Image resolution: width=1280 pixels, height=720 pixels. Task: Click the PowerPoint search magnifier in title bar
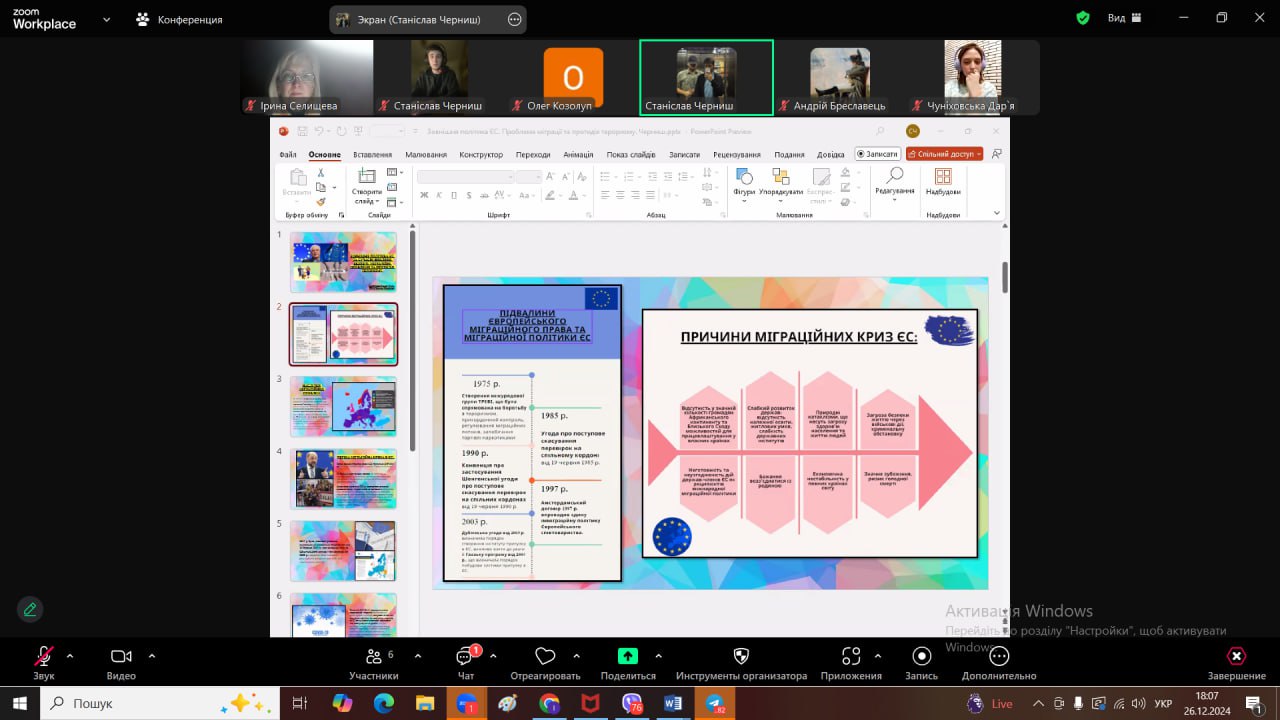[x=880, y=131]
